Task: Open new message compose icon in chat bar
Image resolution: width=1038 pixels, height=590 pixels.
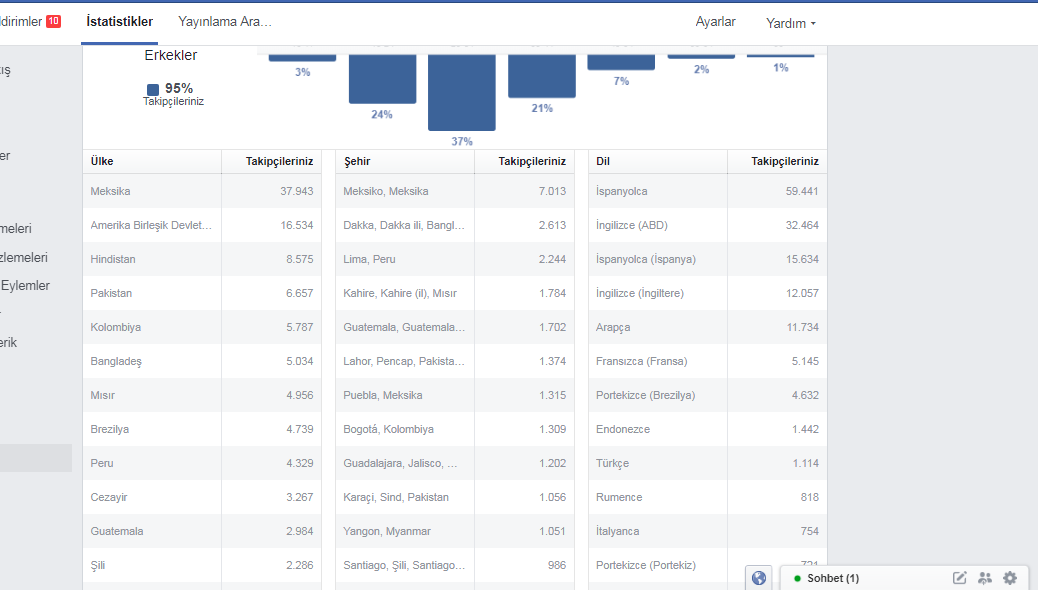Action: [x=959, y=578]
